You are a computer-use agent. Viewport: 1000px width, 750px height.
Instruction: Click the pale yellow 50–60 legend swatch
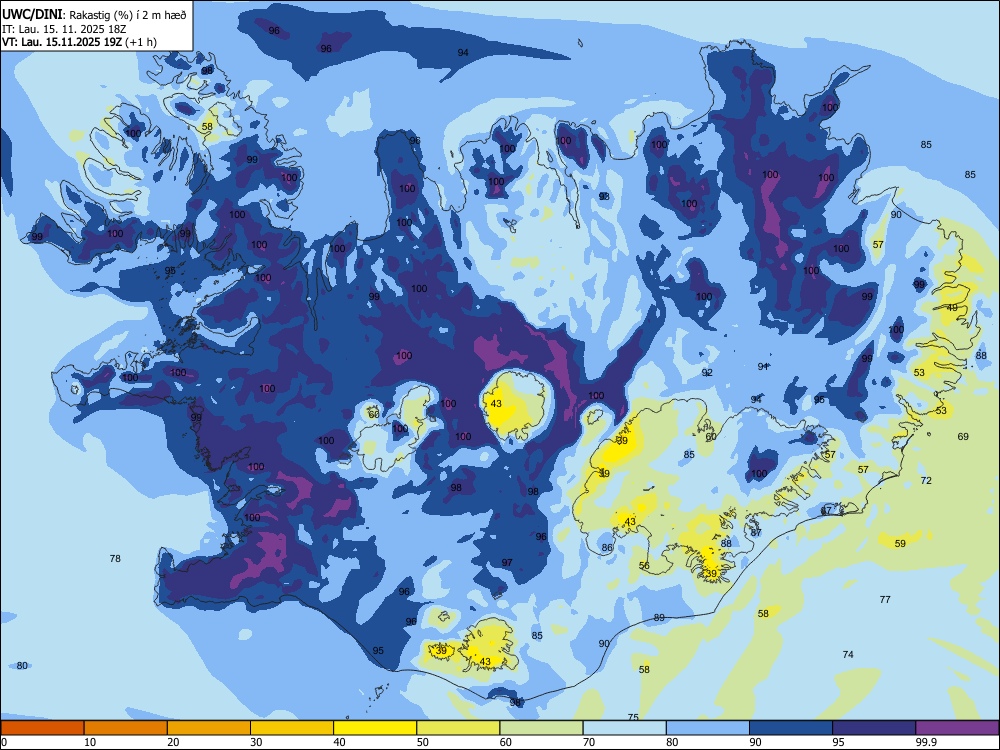(458, 728)
